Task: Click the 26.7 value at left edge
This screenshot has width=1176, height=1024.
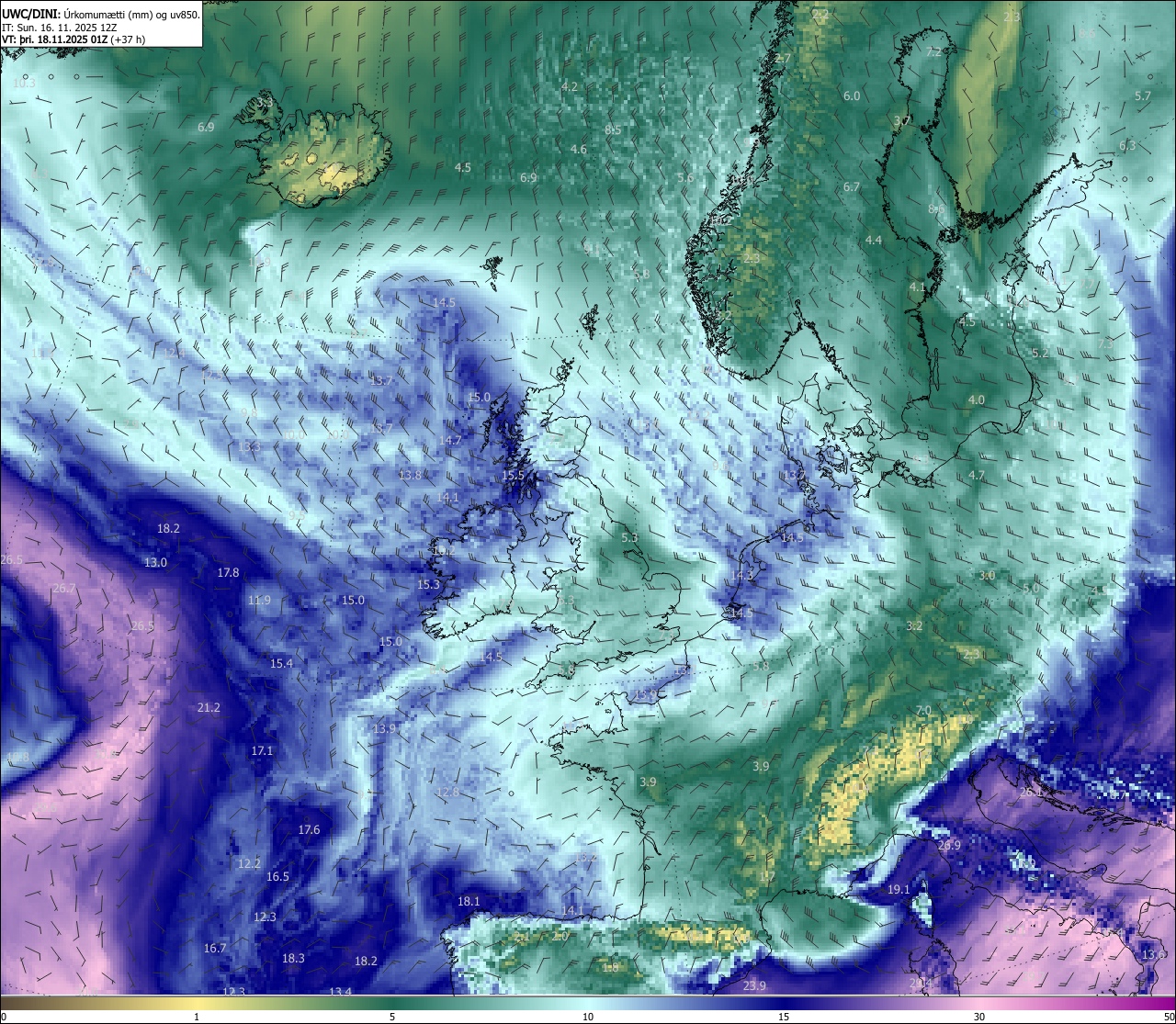Action: click(63, 588)
